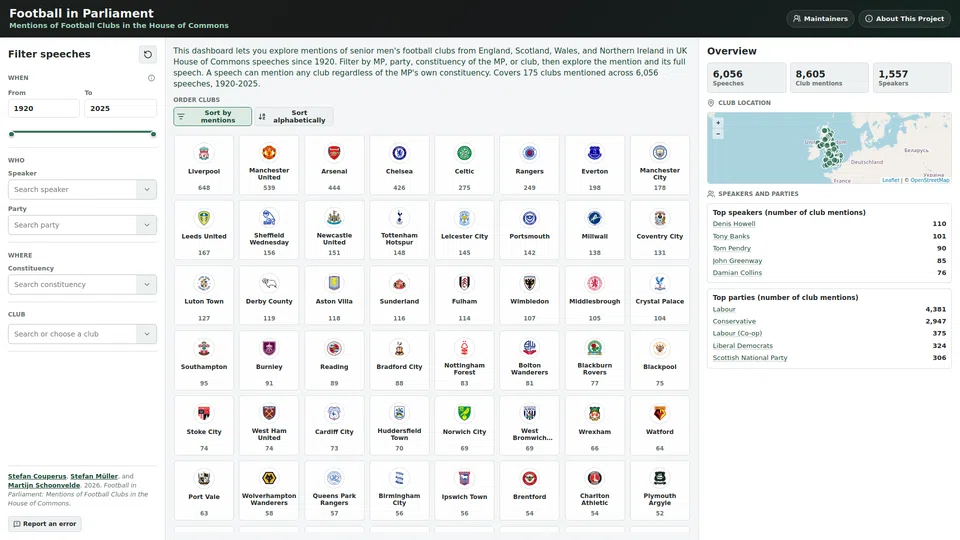Open the Labour (Co-op) party link
The width and height of the screenshot is (960, 540).
[x=737, y=333]
